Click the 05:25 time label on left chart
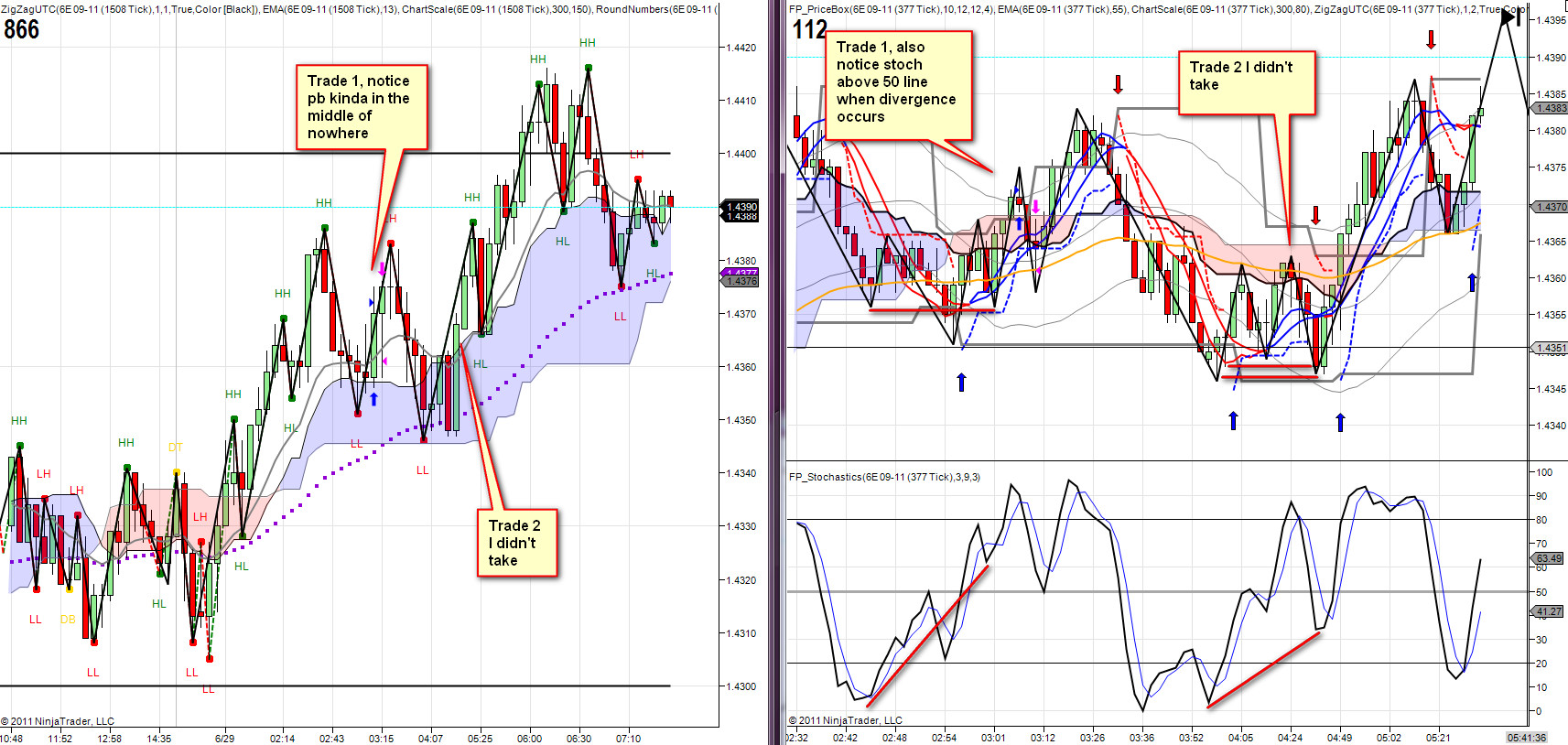Image resolution: width=1568 pixels, height=745 pixels. [x=480, y=739]
